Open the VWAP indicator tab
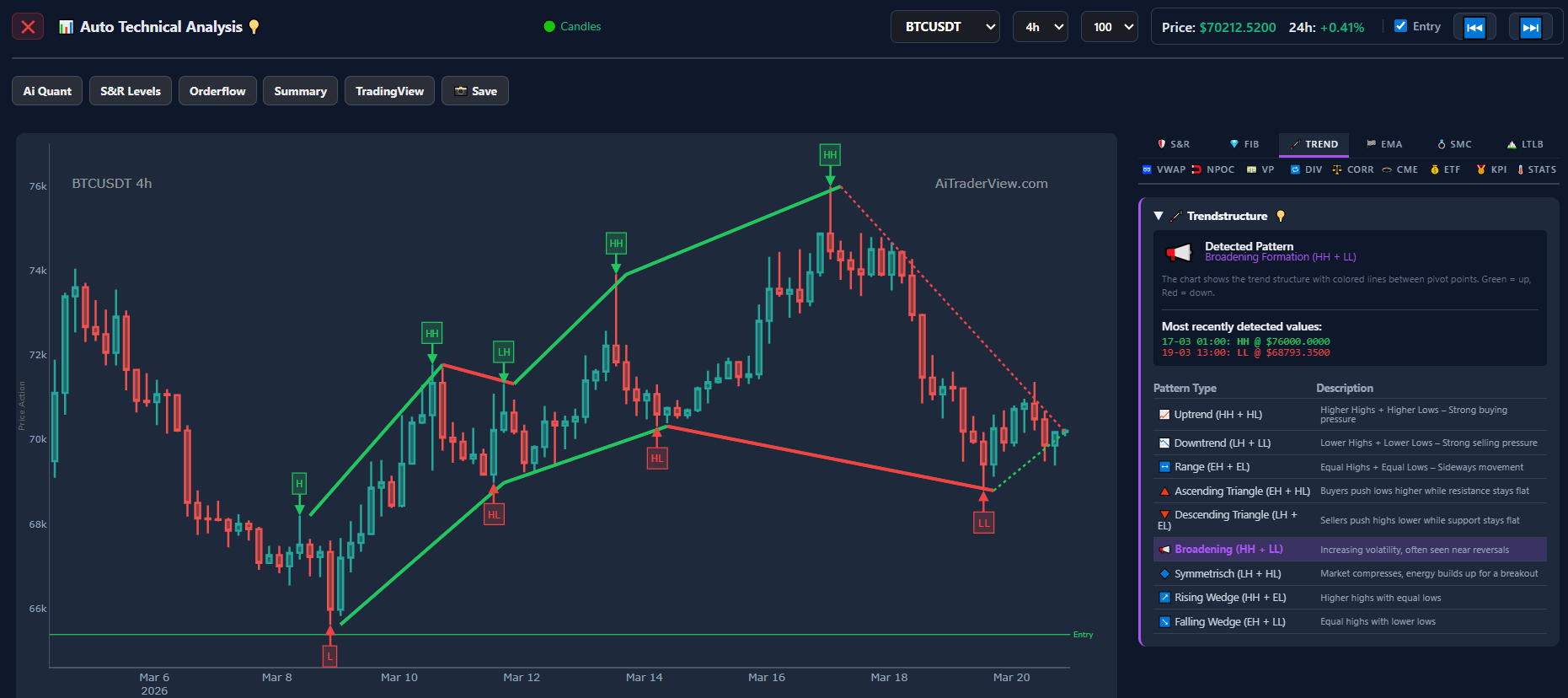Viewport: 1568px width, 698px height. coord(1164,169)
